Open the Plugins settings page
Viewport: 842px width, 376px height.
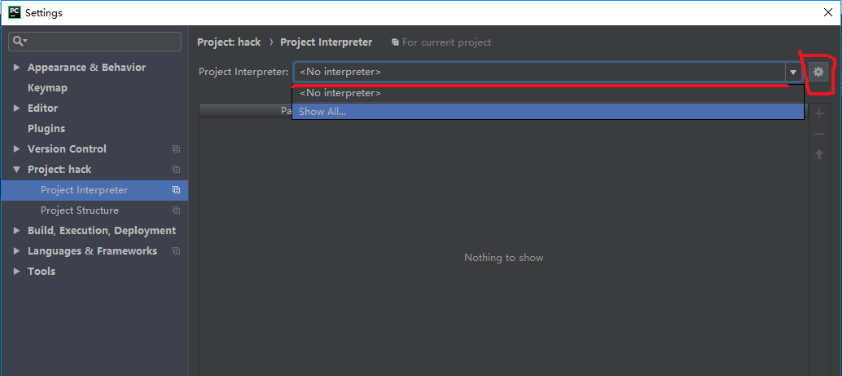pyautogui.click(x=46, y=128)
